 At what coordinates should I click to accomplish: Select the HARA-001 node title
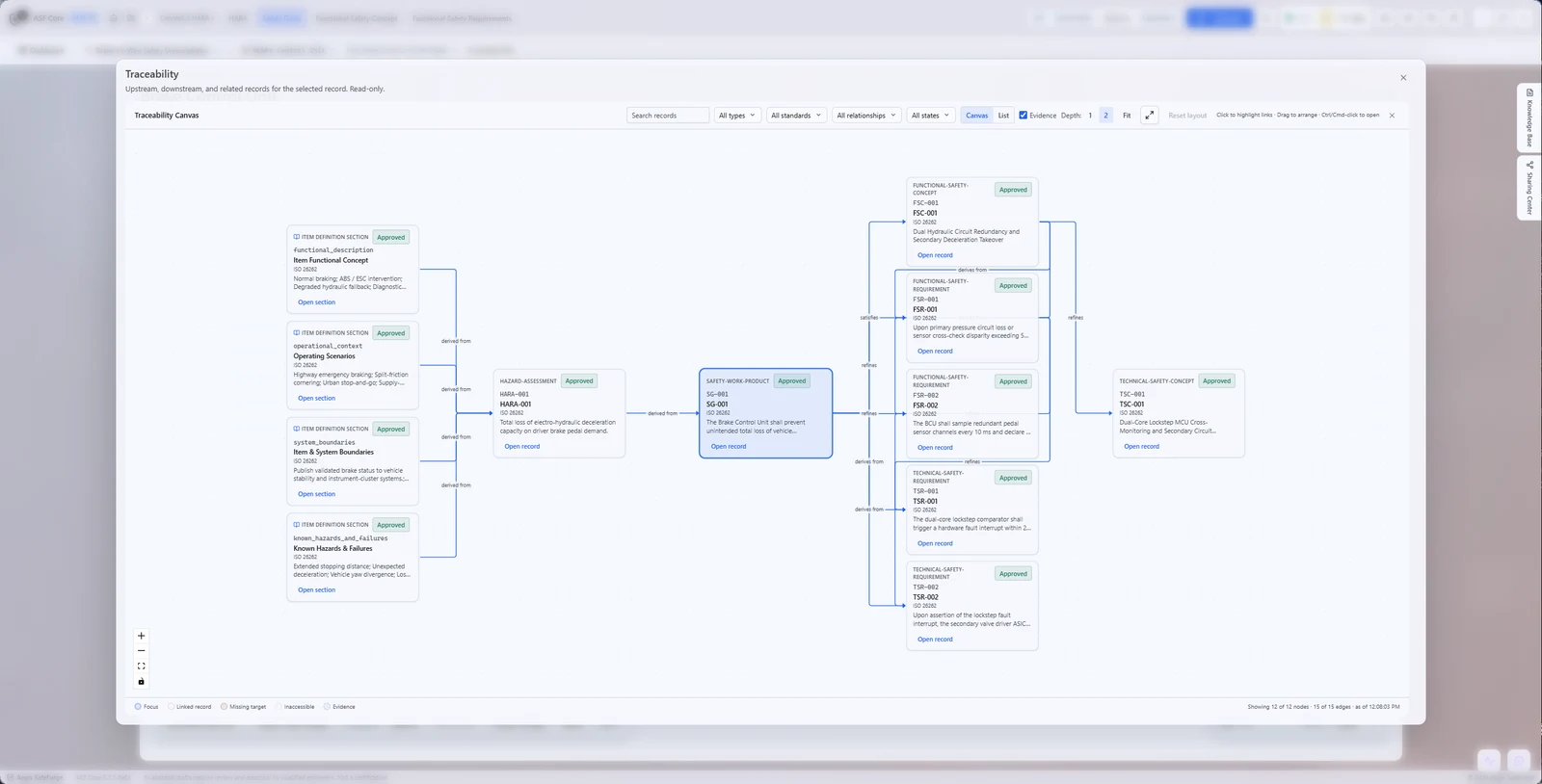pyautogui.click(x=516, y=405)
